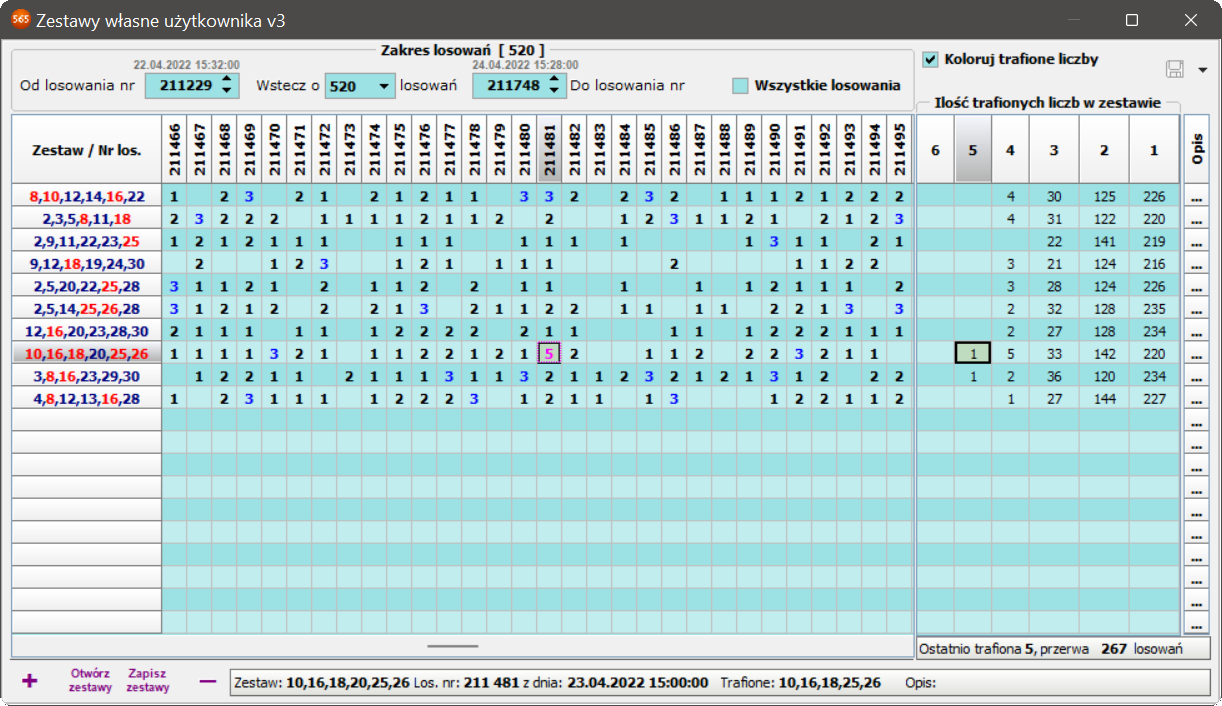Screen dimensions: 1222x706
Task: Select set row 12,16,20,23,28,30
Action: [87, 331]
